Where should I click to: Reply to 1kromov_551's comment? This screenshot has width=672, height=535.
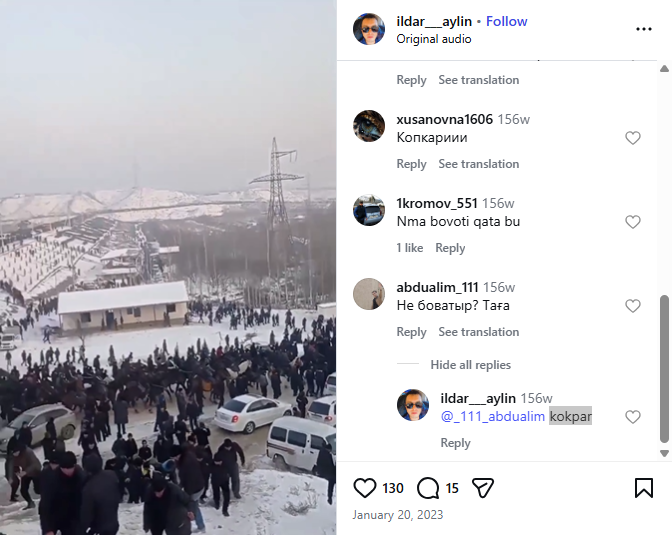tap(450, 248)
